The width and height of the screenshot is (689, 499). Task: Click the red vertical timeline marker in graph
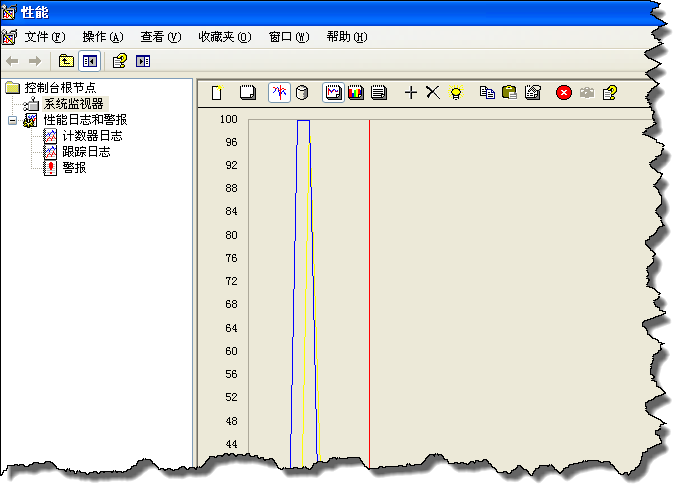pos(370,293)
